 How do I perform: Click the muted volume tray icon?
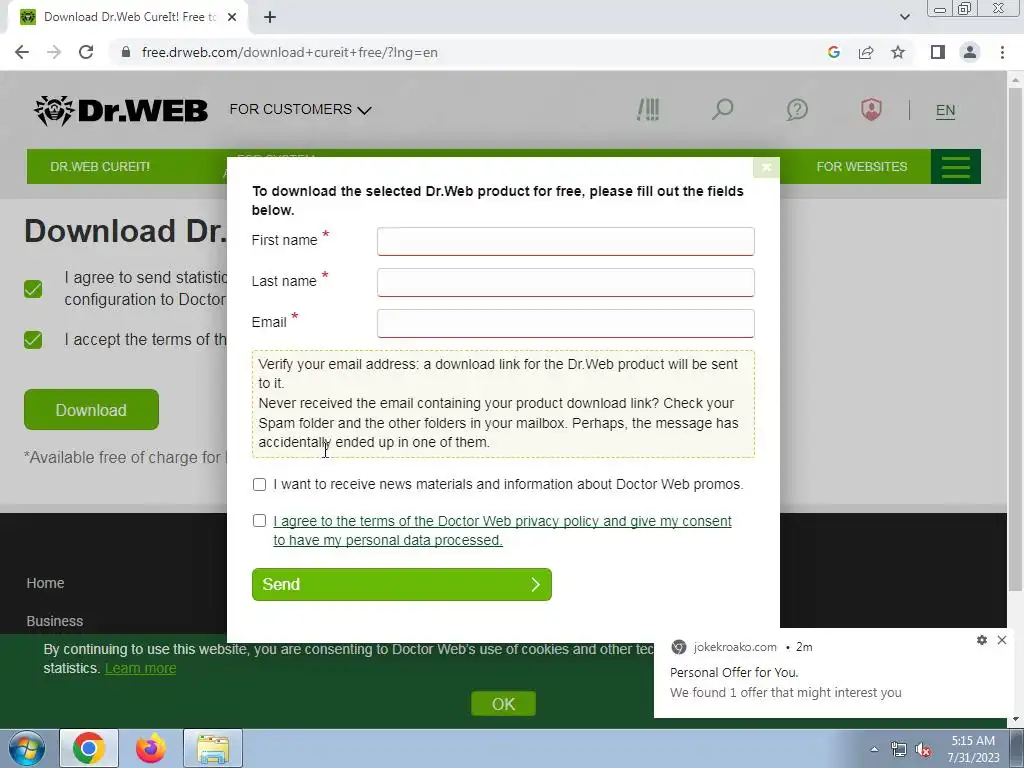click(923, 750)
